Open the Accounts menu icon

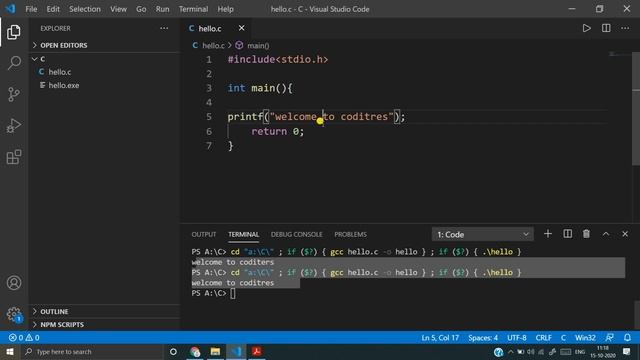(14, 282)
